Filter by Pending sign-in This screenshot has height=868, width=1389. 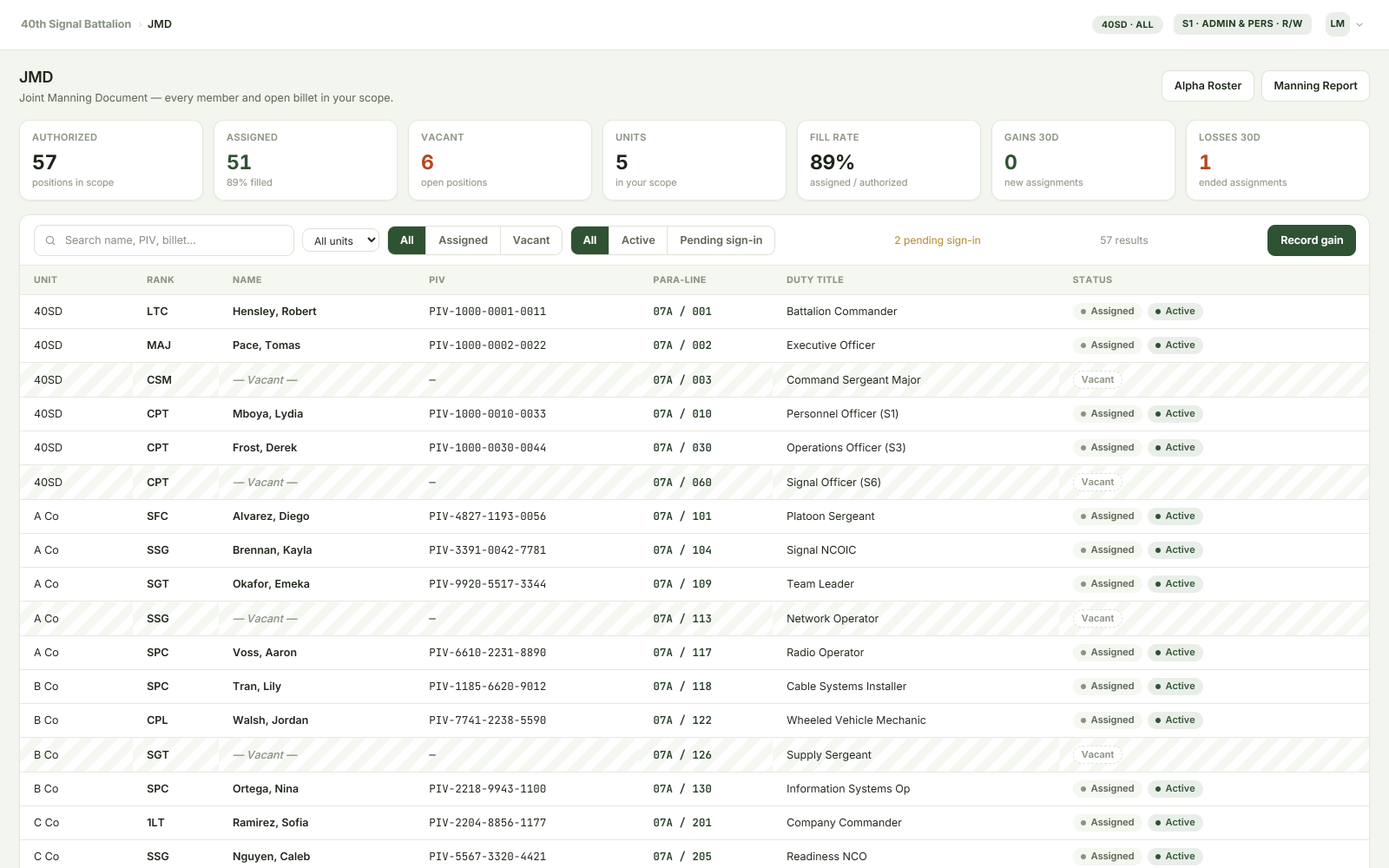[x=721, y=240]
